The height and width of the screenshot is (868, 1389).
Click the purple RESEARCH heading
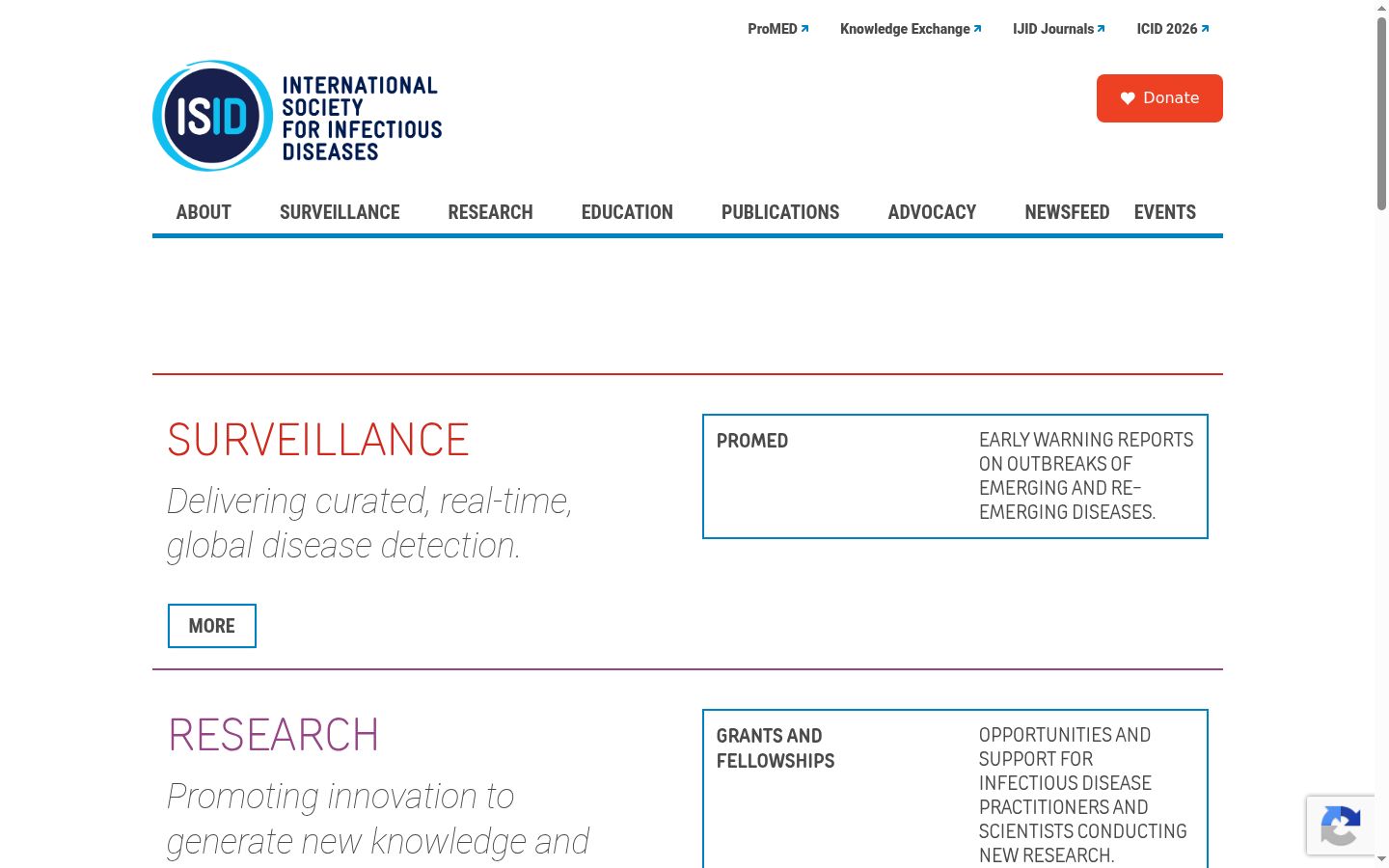(x=273, y=735)
